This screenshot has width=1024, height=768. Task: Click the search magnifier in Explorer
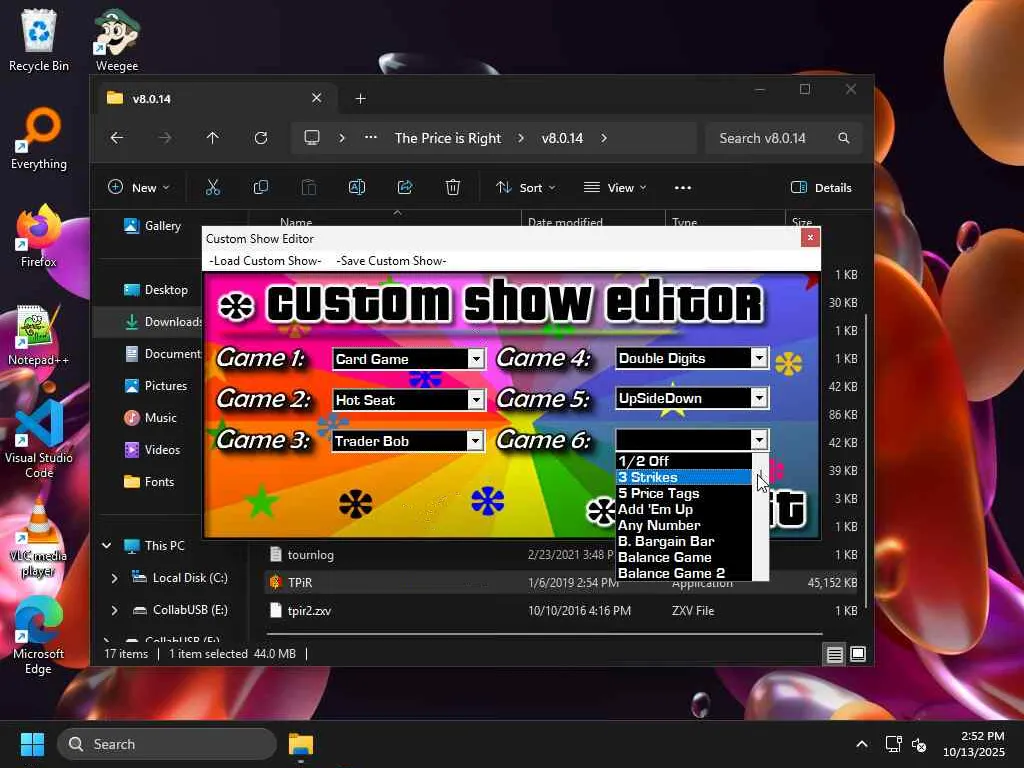(x=844, y=138)
